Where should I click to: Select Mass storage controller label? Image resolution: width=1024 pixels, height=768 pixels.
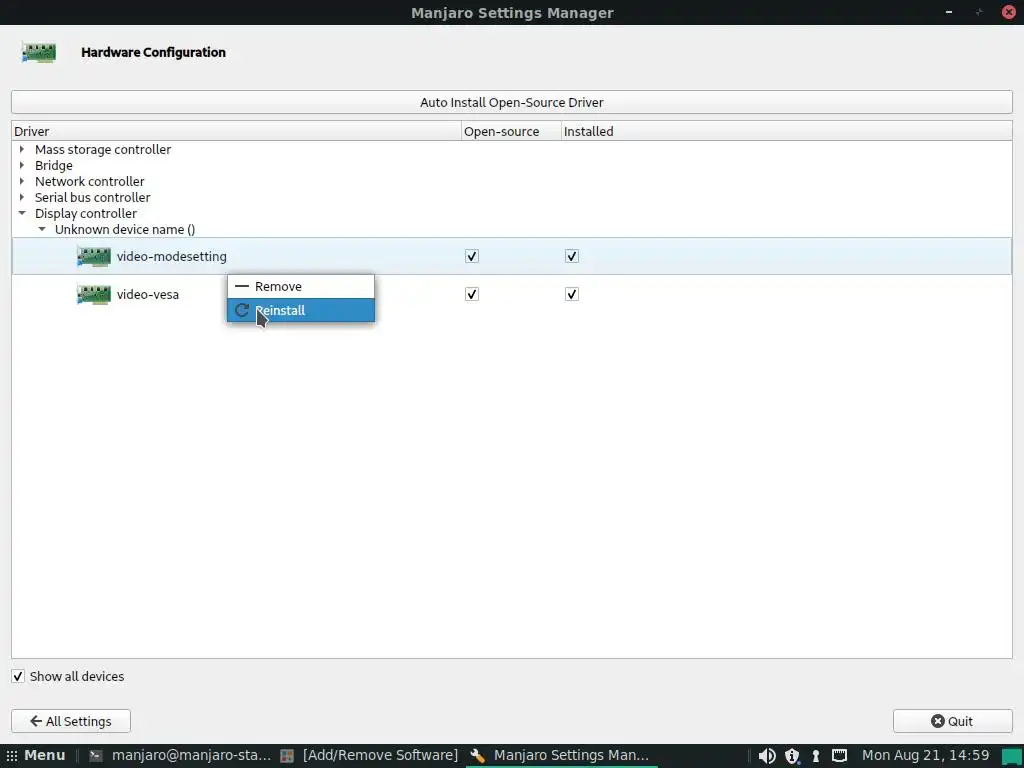click(103, 149)
